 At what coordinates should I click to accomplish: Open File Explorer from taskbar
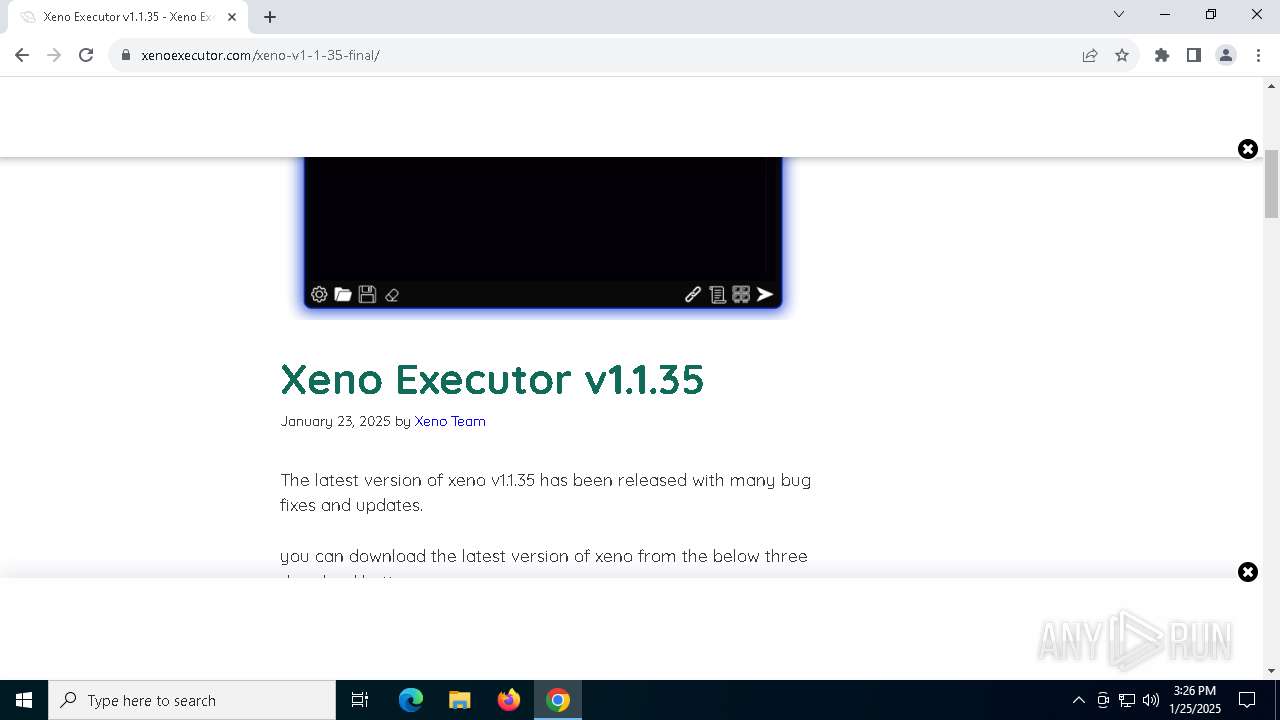(459, 700)
